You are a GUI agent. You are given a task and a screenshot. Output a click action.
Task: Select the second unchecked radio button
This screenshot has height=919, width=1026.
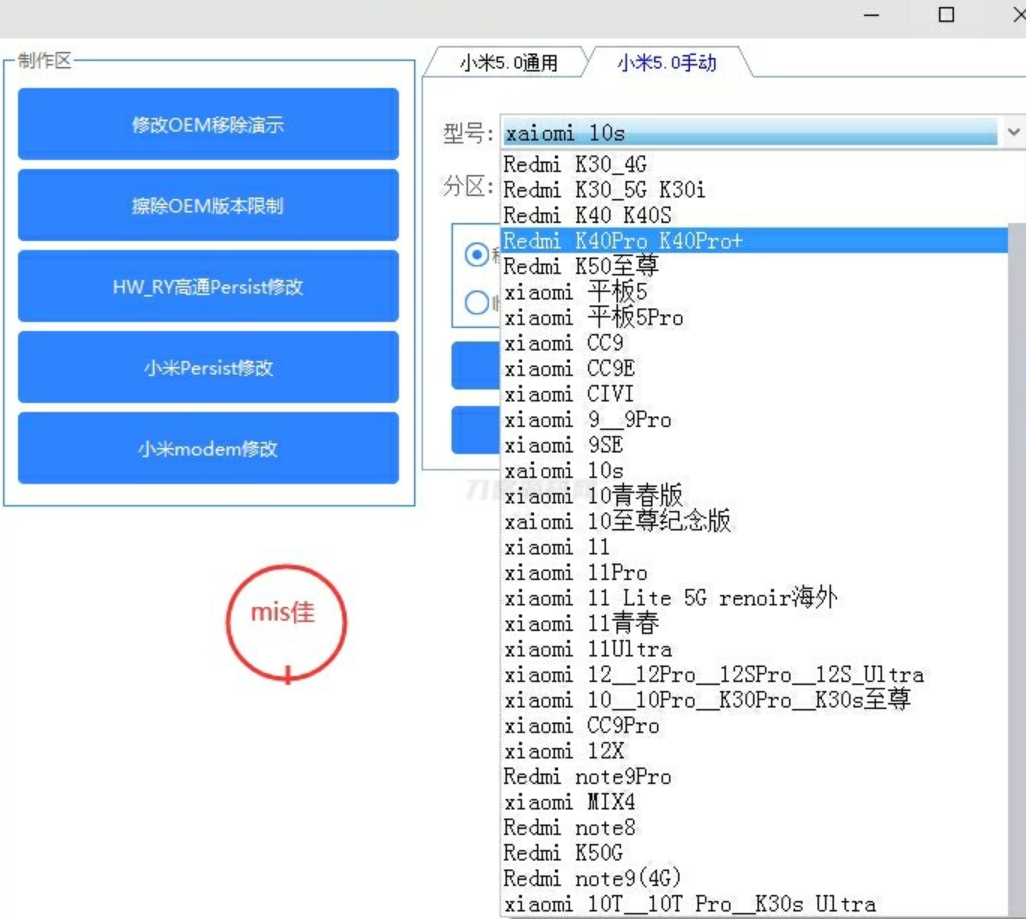(x=476, y=302)
